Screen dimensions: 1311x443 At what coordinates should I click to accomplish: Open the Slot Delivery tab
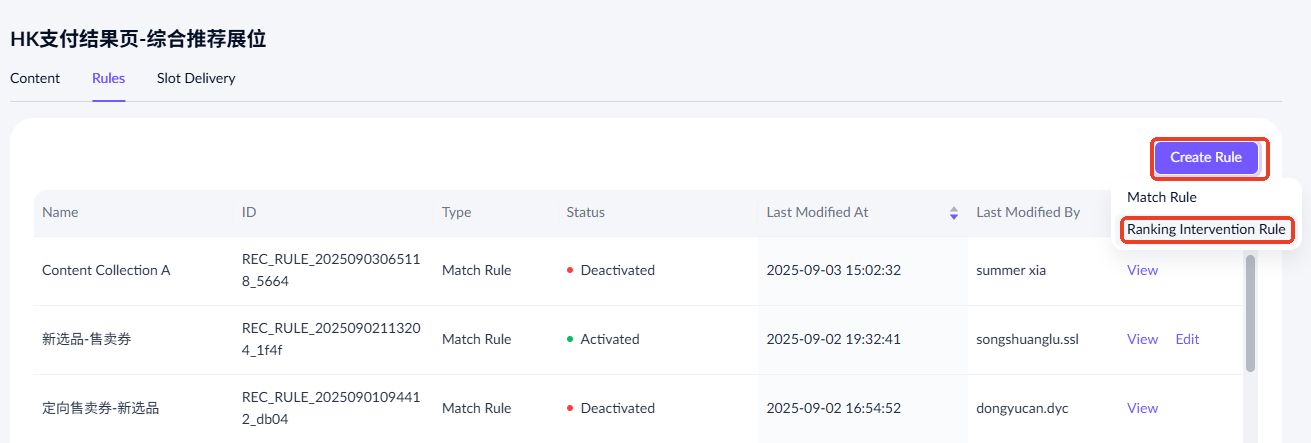(x=196, y=78)
